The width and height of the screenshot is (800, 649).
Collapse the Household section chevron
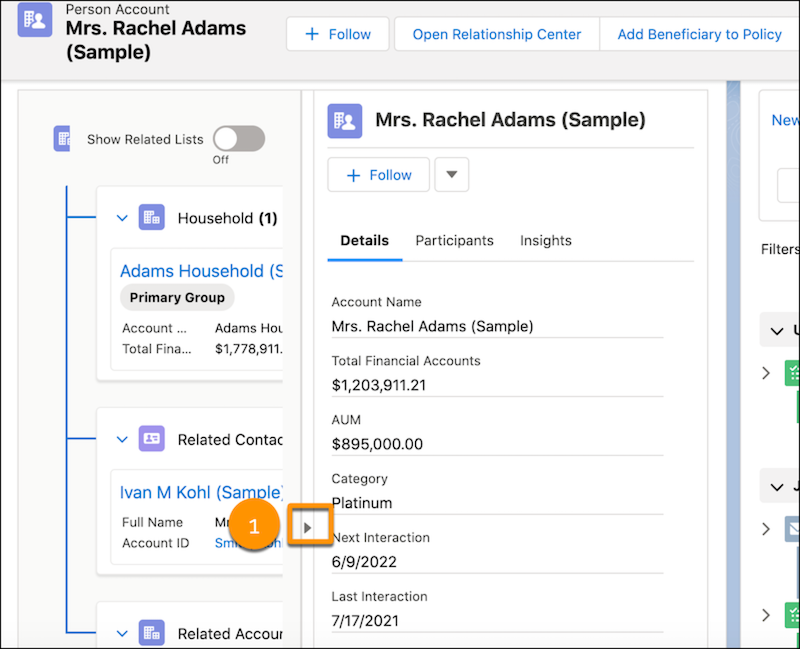tap(122, 218)
